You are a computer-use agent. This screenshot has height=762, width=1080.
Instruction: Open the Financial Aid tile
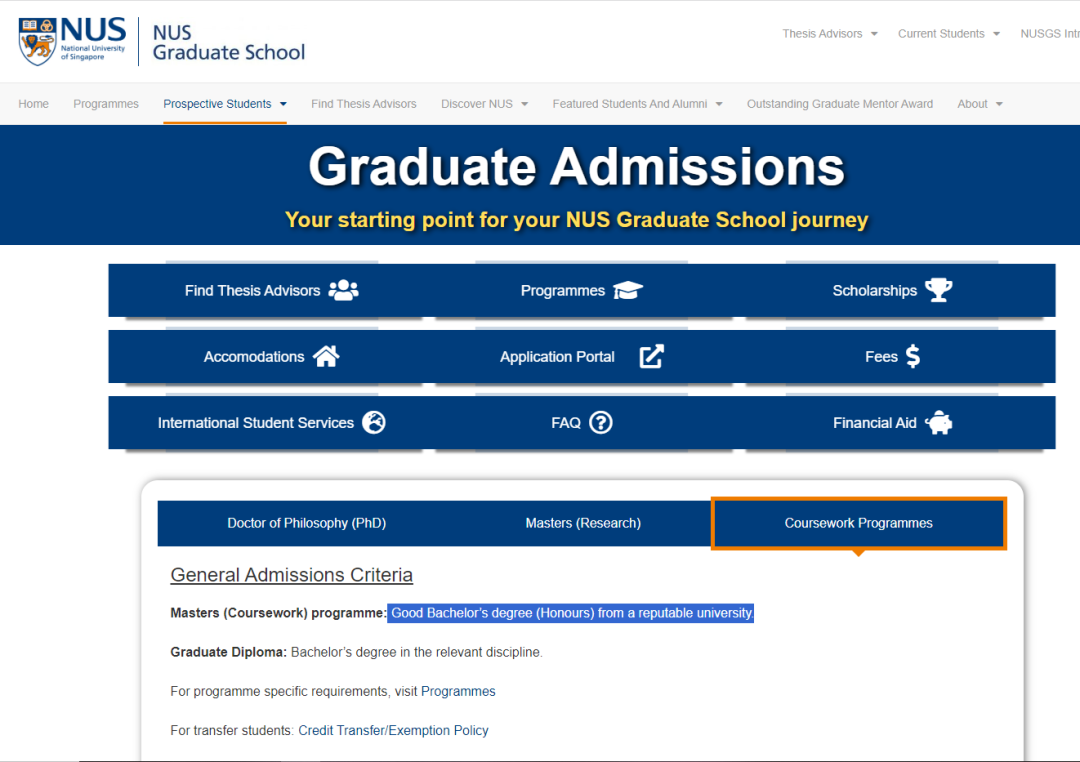coord(893,422)
